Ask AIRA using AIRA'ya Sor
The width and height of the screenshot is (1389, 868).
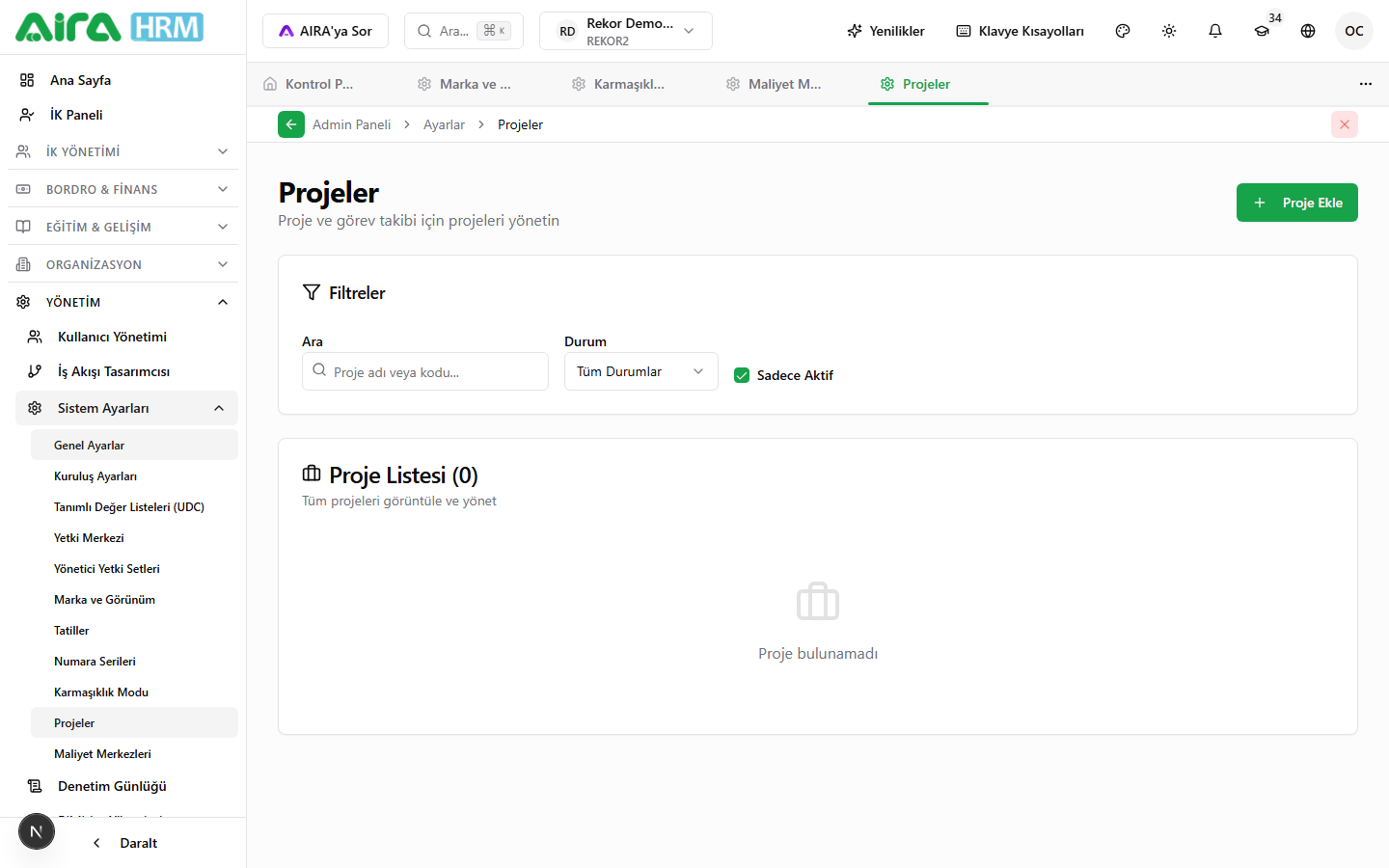coord(325,31)
